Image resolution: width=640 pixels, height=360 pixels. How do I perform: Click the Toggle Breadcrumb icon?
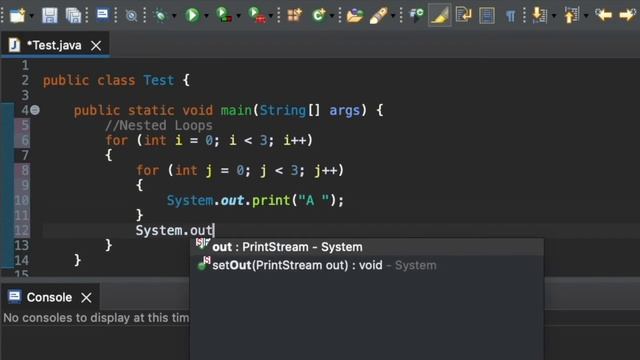(x=416, y=16)
